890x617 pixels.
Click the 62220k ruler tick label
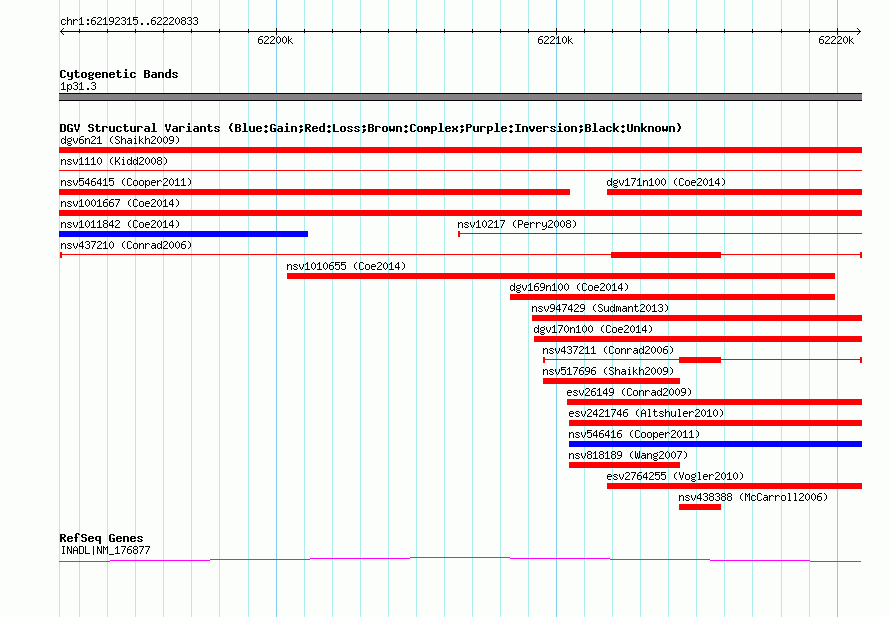coord(836,40)
